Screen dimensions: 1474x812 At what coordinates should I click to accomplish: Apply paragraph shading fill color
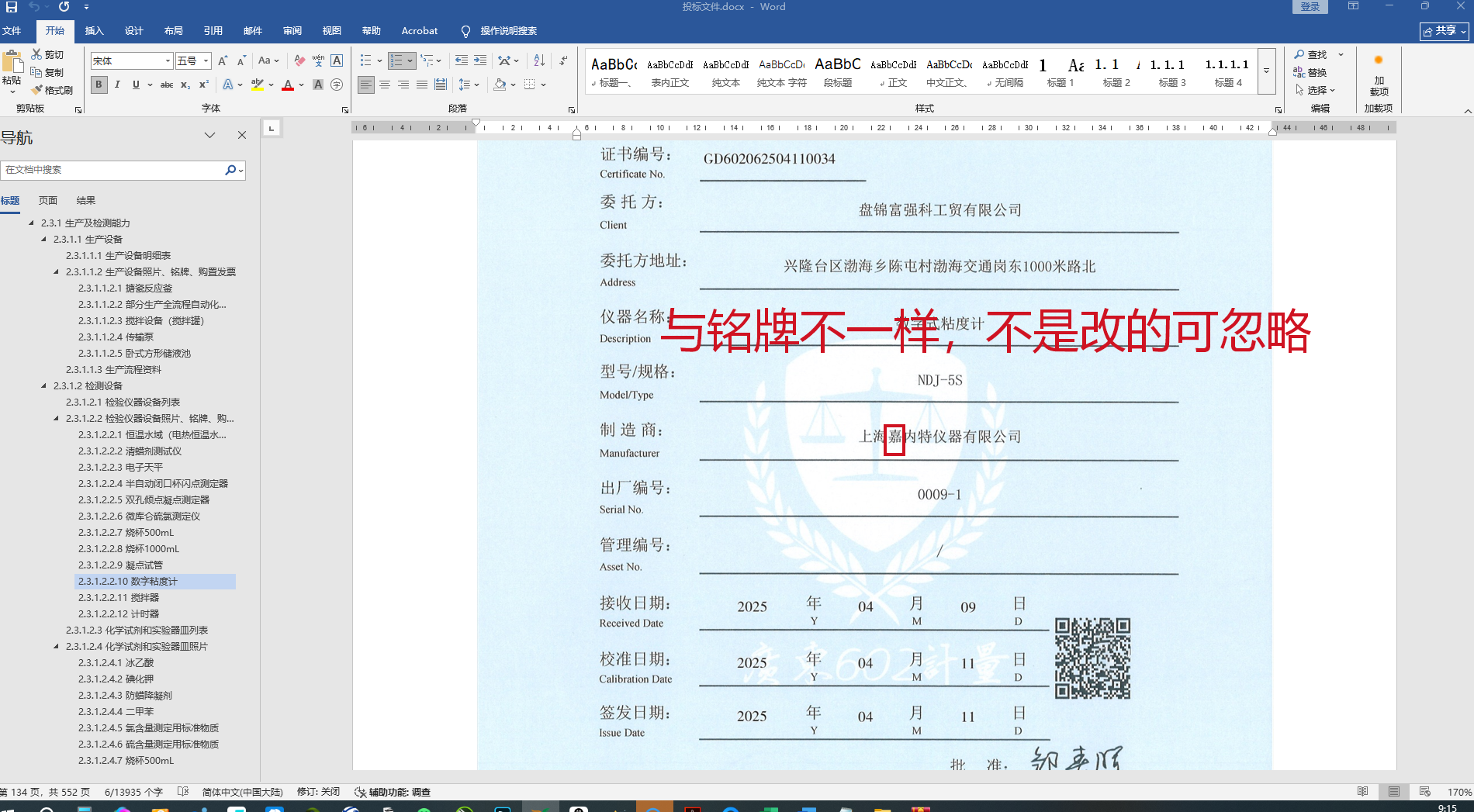click(500, 85)
